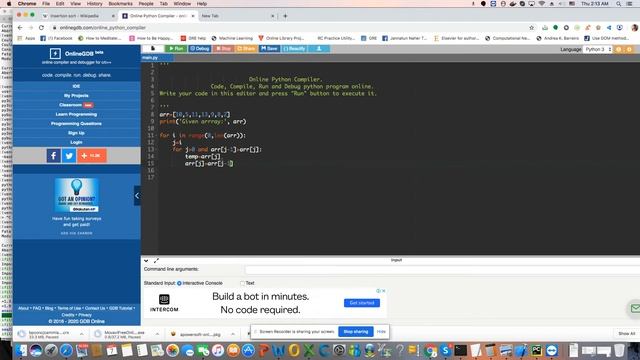The image size is (640, 360).
Task: Launch Safari from the Dock
Action: point(66,350)
